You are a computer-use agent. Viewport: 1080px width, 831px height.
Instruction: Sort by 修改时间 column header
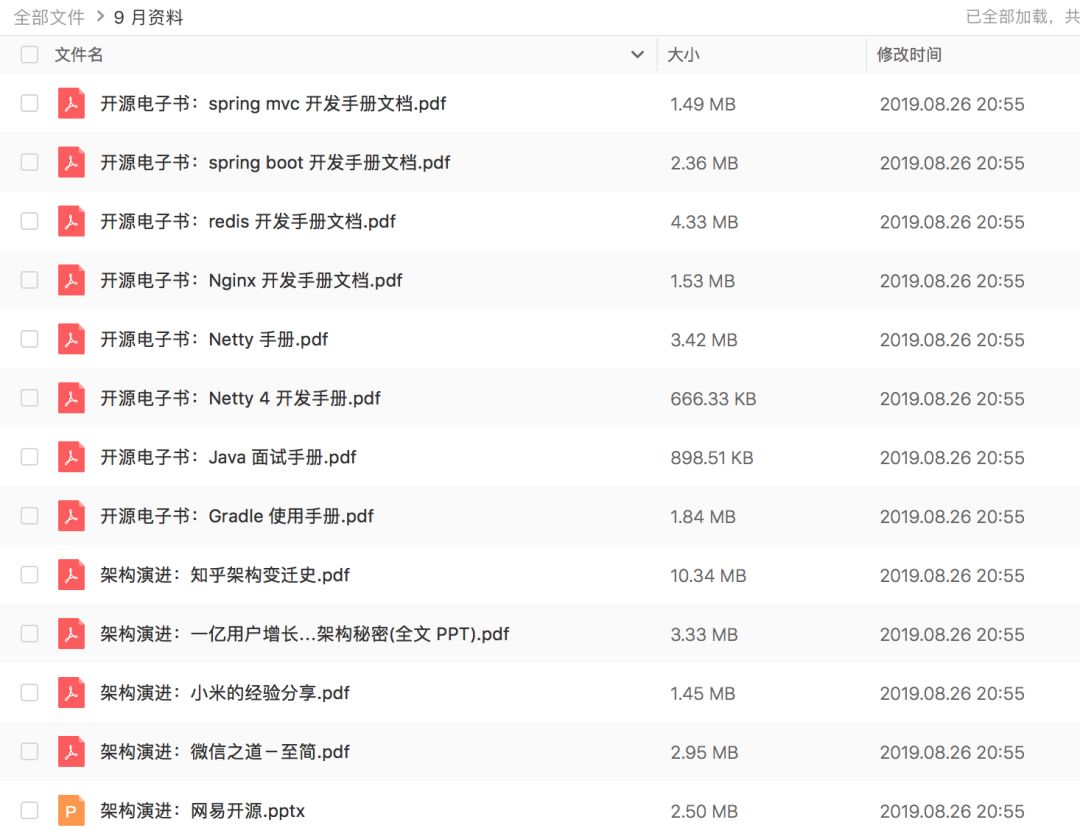click(909, 54)
